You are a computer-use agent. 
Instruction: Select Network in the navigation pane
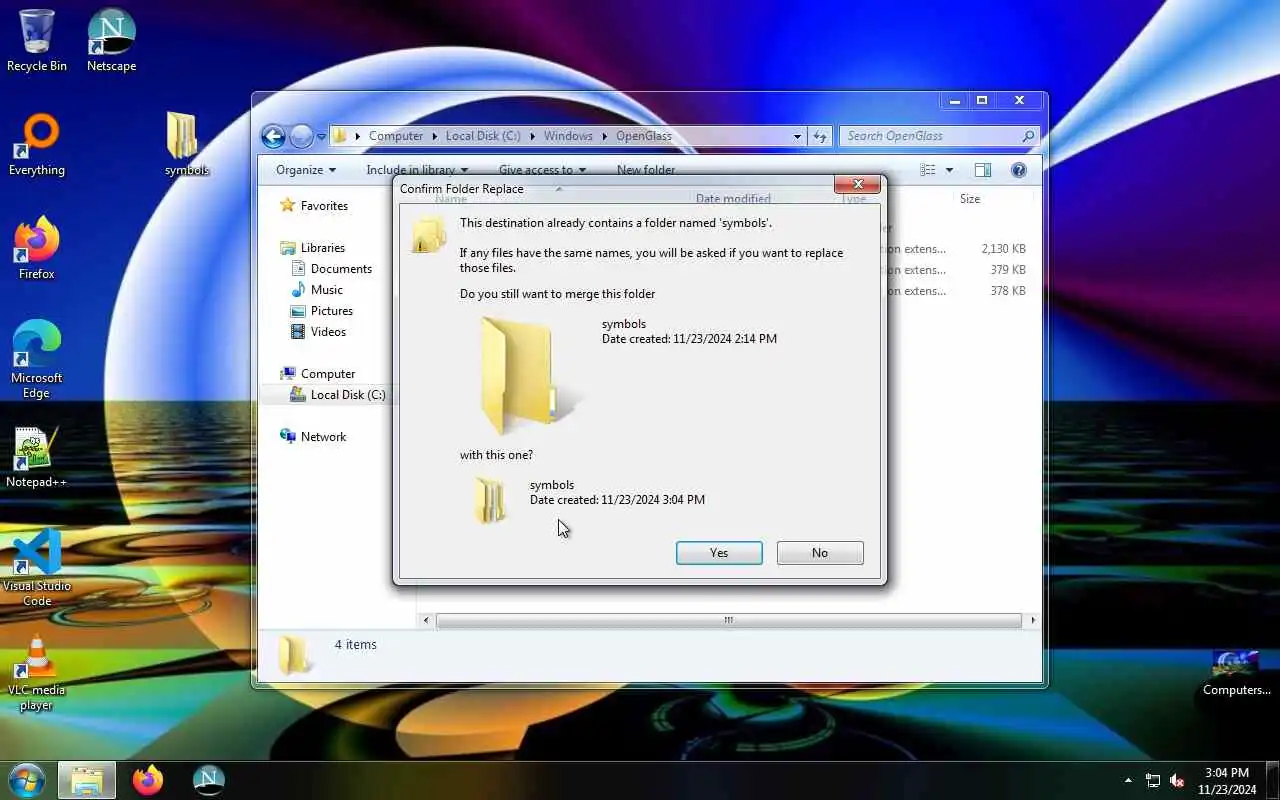[313, 437]
